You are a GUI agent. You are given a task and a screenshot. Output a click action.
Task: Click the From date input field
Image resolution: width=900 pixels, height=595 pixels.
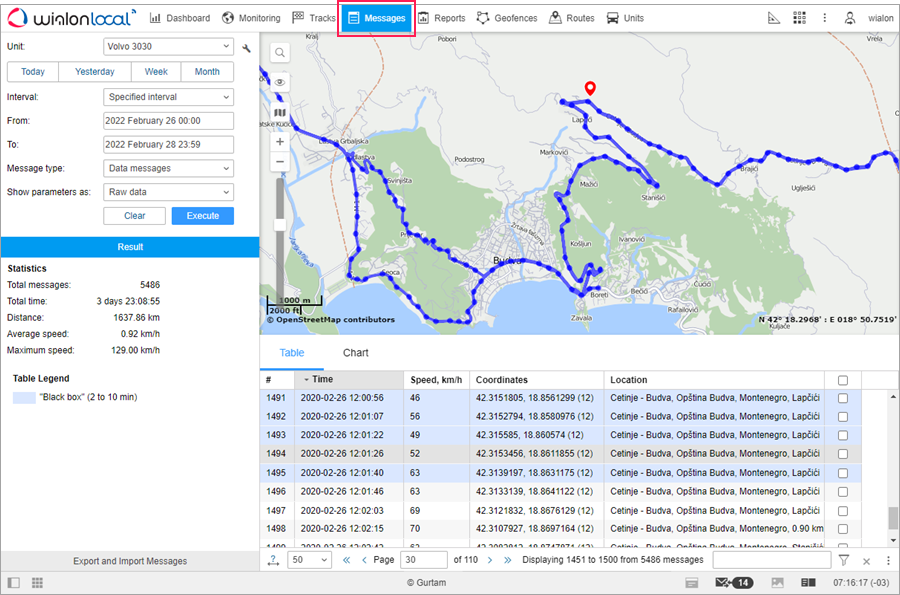coord(168,121)
